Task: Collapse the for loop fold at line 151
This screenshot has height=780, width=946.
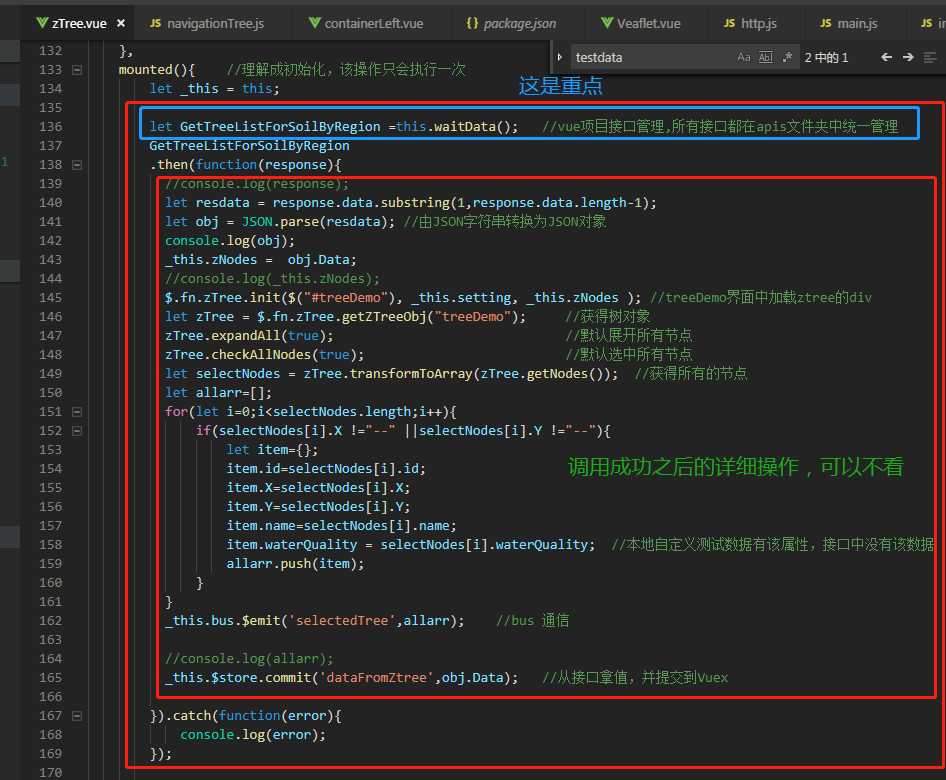Action: coord(77,412)
